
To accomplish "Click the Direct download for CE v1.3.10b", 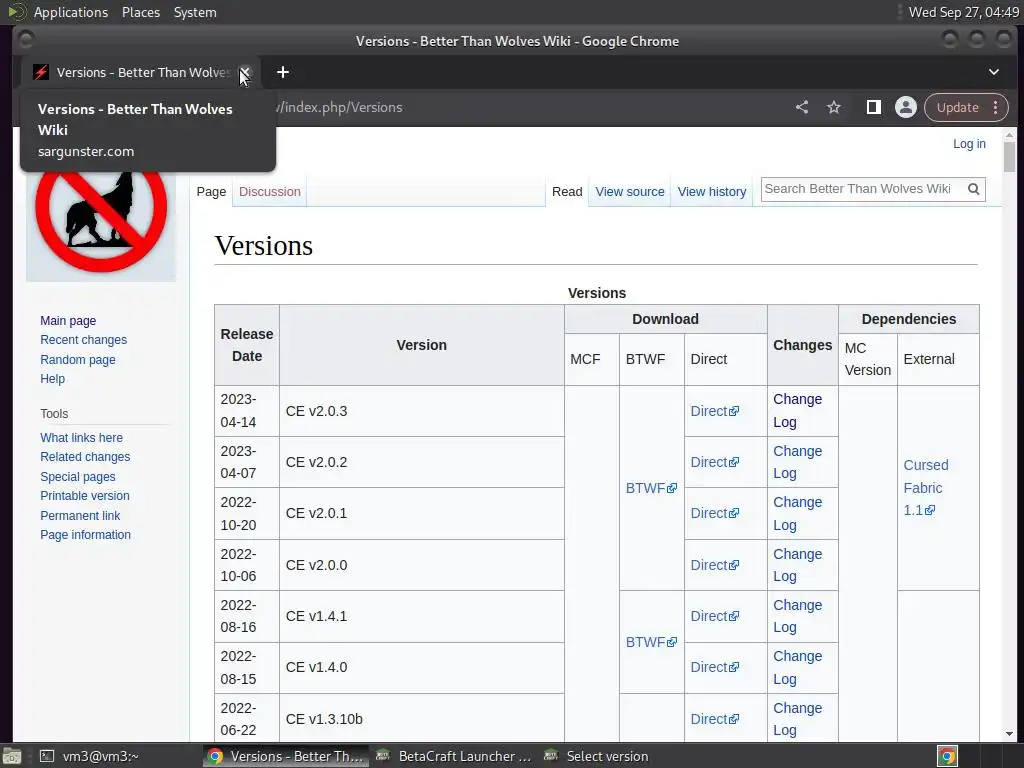I will pyautogui.click(x=714, y=719).
